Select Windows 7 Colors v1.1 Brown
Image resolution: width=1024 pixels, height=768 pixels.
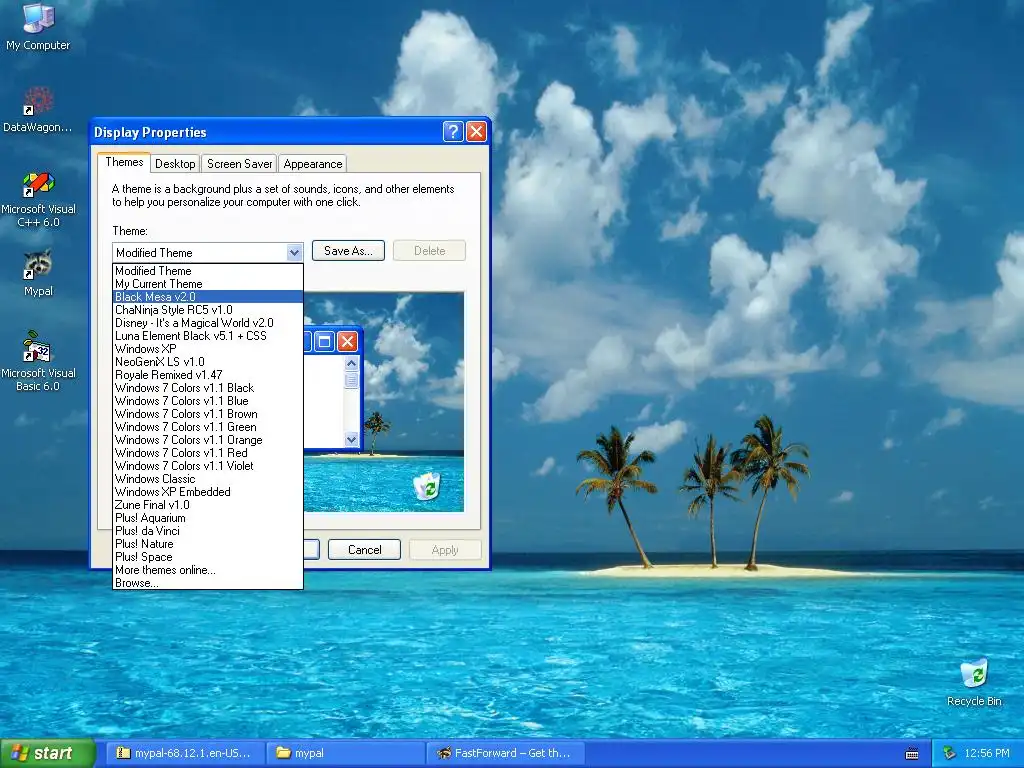(x=208, y=414)
